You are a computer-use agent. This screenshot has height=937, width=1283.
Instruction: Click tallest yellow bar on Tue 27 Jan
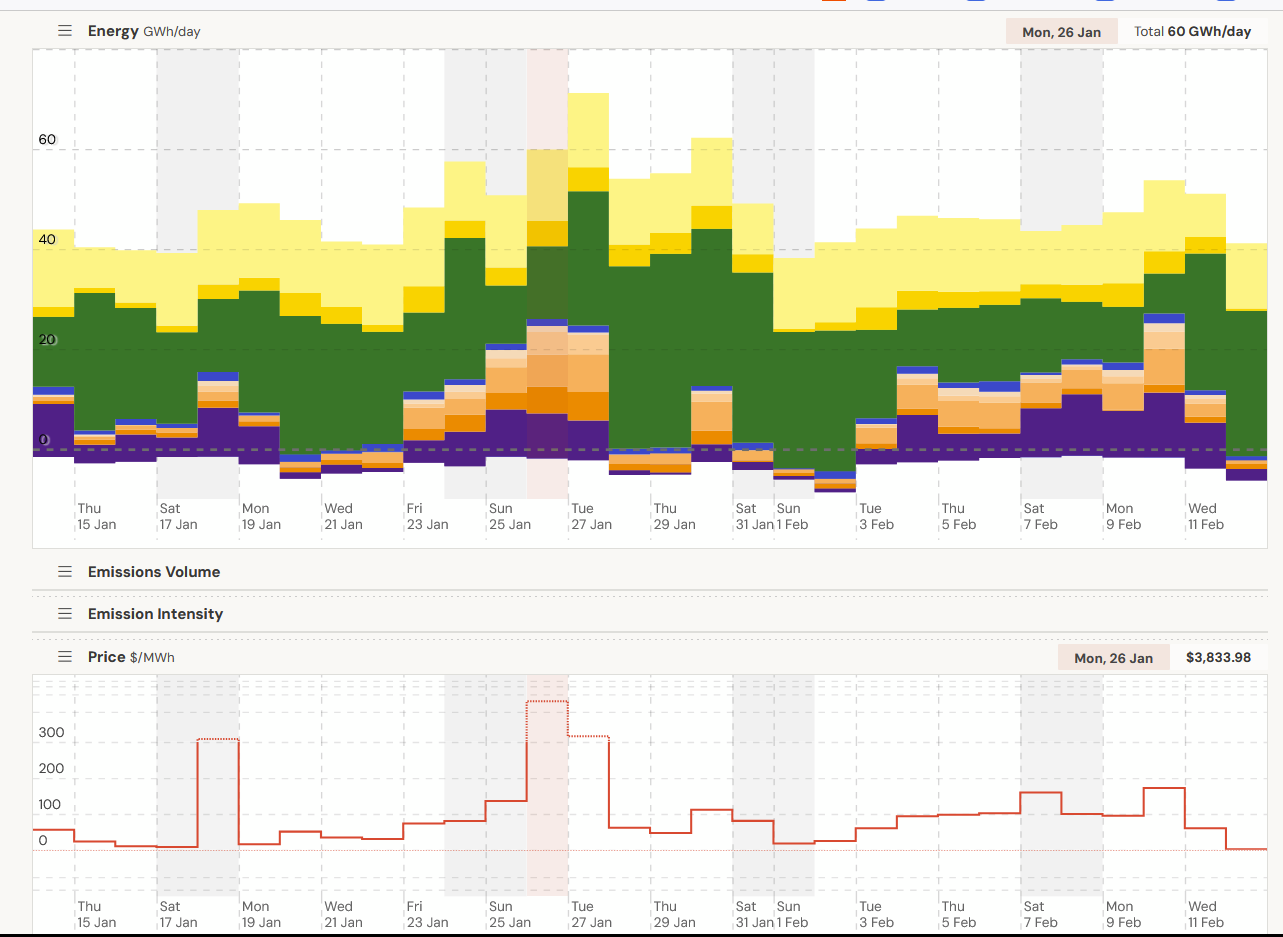pos(589,130)
